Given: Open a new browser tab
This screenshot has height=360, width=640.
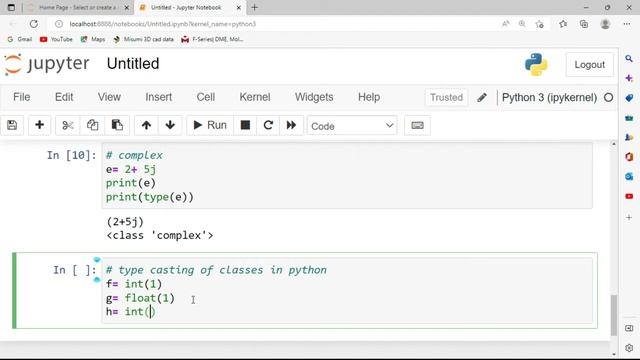Looking at the screenshot, I should tap(254, 7).
